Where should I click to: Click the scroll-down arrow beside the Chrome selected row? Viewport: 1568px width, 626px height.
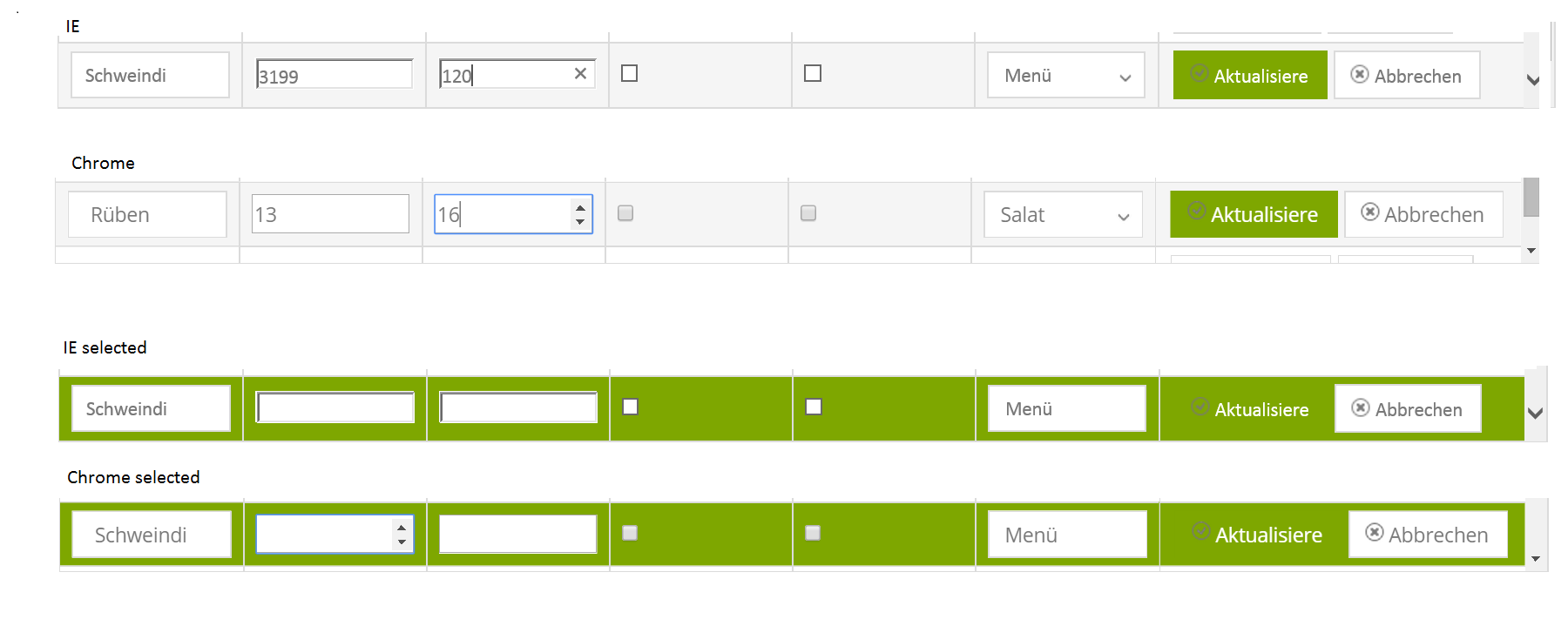pyautogui.click(x=1535, y=559)
